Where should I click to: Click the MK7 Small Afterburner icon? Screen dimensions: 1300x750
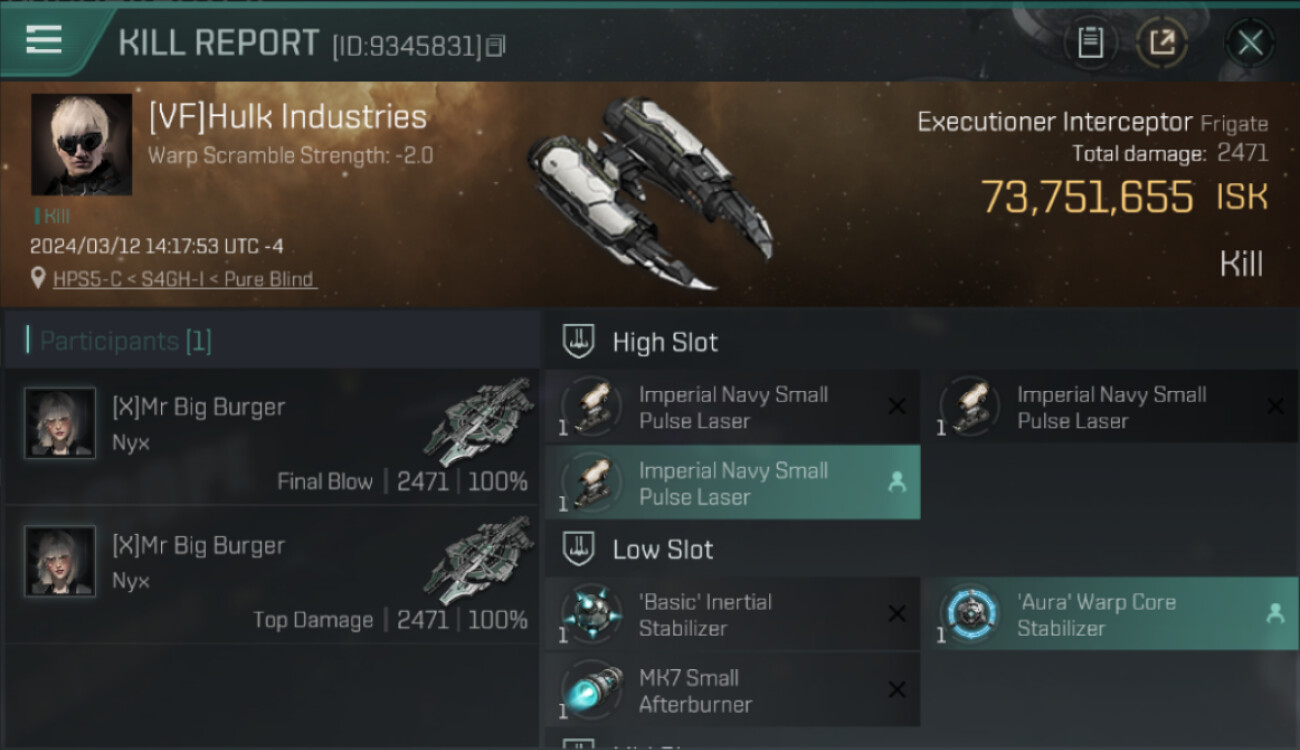(x=591, y=690)
